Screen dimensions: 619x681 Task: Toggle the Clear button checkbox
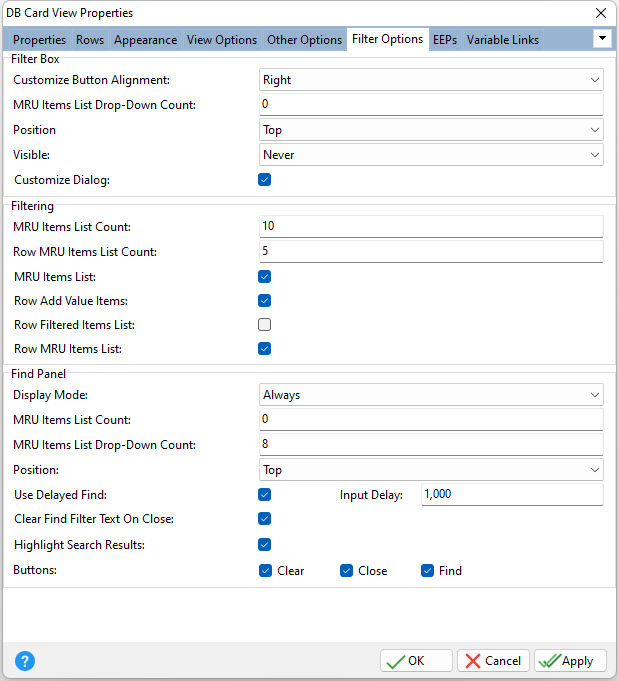pos(265,570)
